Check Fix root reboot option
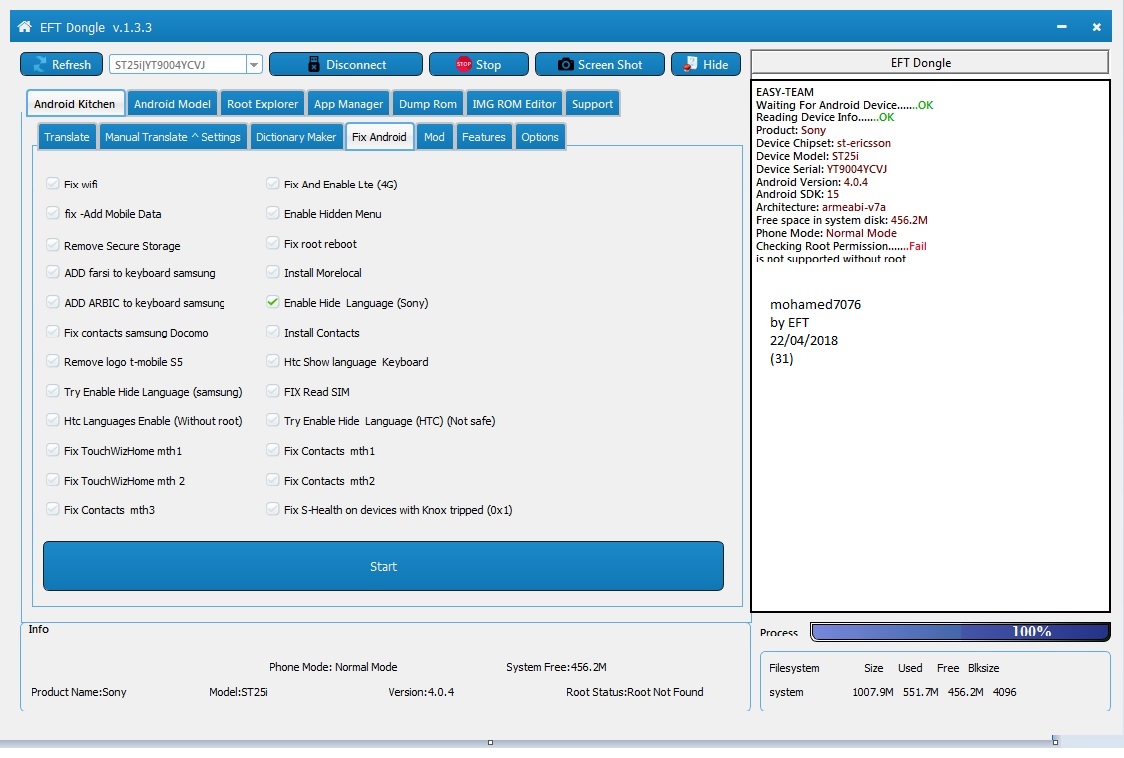Screen dimensions: 1124x758 pyautogui.click(x=272, y=243)
